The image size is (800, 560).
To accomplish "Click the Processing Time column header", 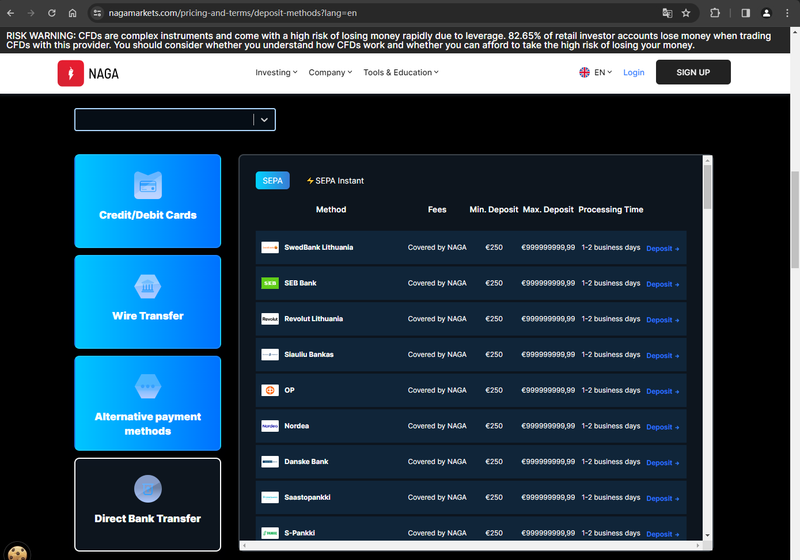I will click(611, 210).
